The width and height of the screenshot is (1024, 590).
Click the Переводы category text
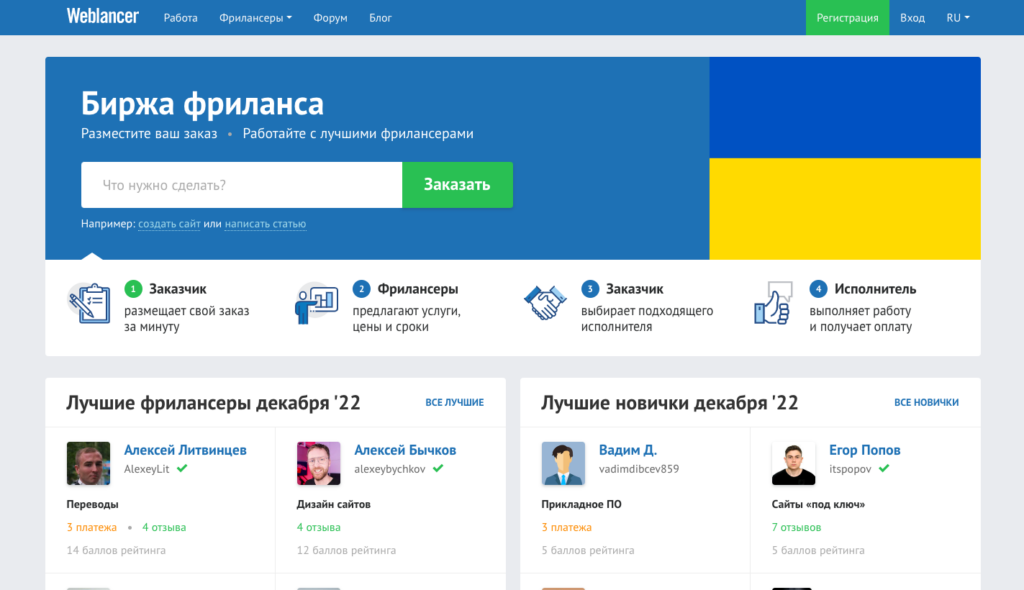coord(92,504)
